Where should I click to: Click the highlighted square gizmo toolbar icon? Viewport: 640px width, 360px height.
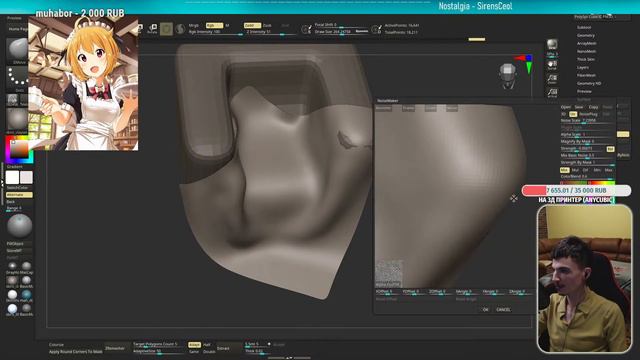166,29
